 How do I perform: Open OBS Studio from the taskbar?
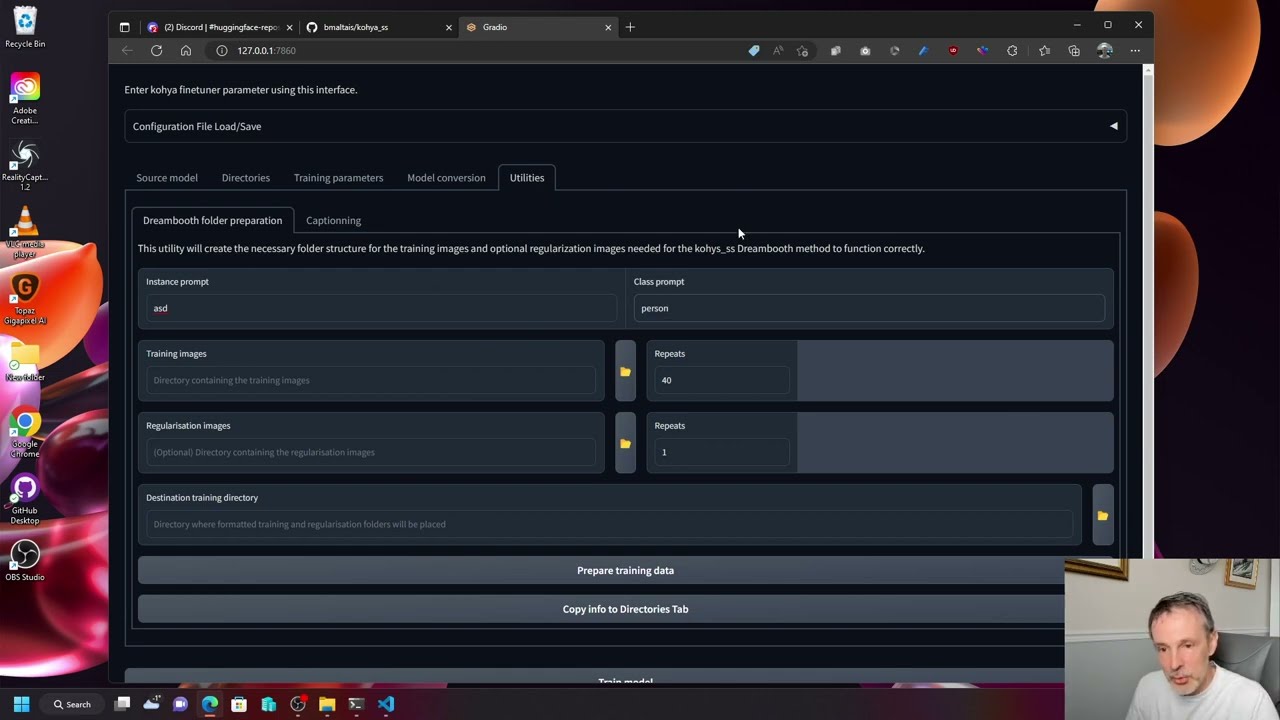pos(298,704)
